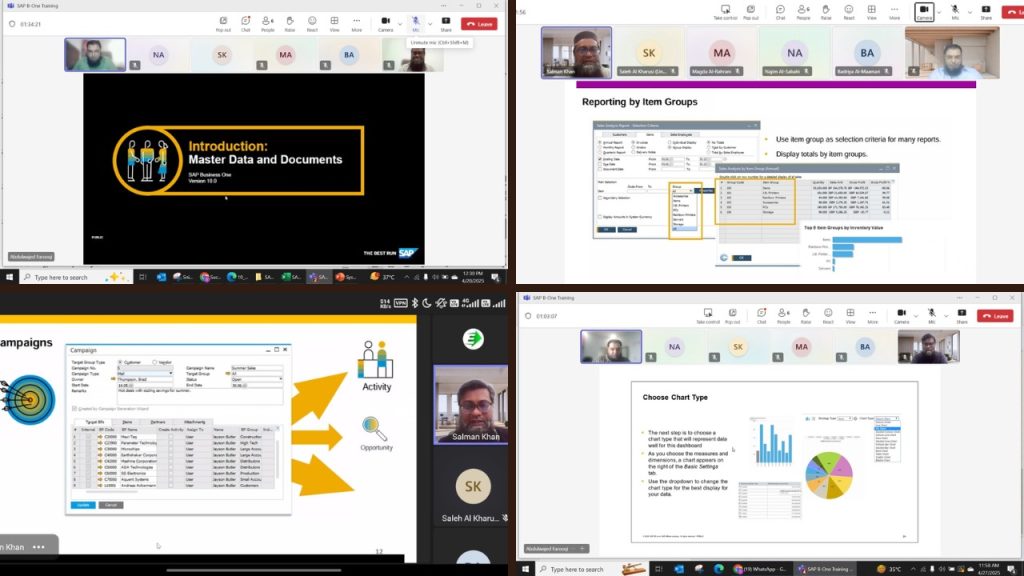Image resolution: width=1024 pixels, height=576 pixels.
Task: Open Start menu below Chart Type meeting
Action: coord(526,569)
